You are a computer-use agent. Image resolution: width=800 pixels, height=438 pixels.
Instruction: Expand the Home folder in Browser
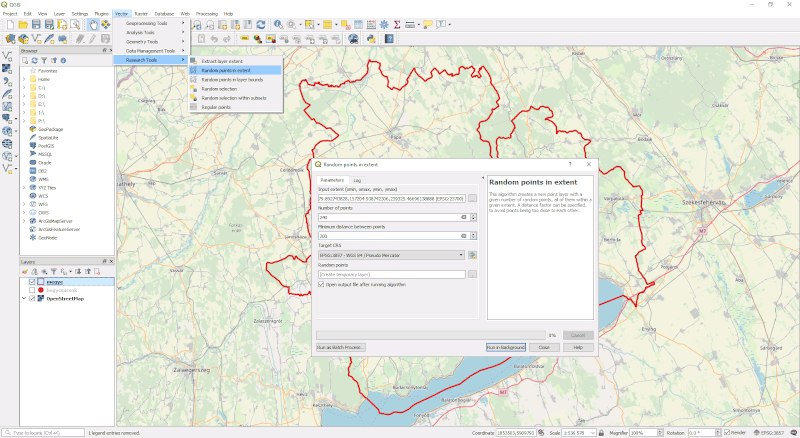click(x=23, y=79)
